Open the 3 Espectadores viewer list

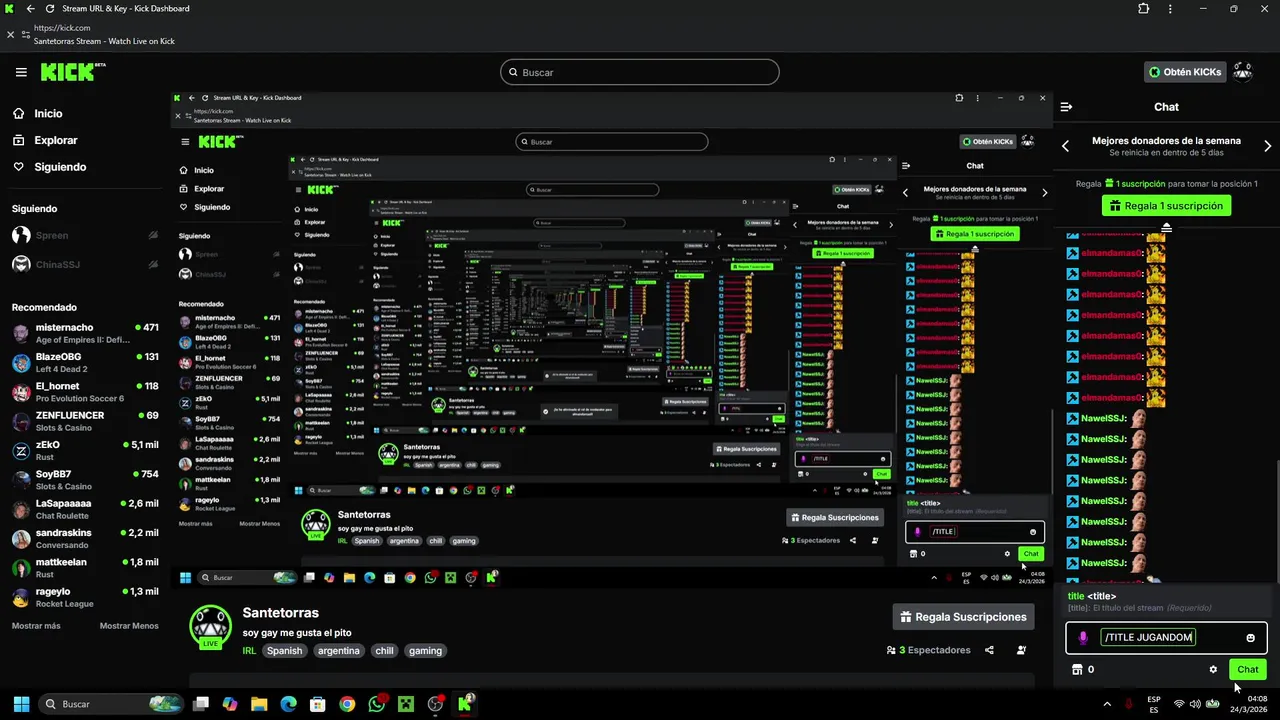pos(928,650)
